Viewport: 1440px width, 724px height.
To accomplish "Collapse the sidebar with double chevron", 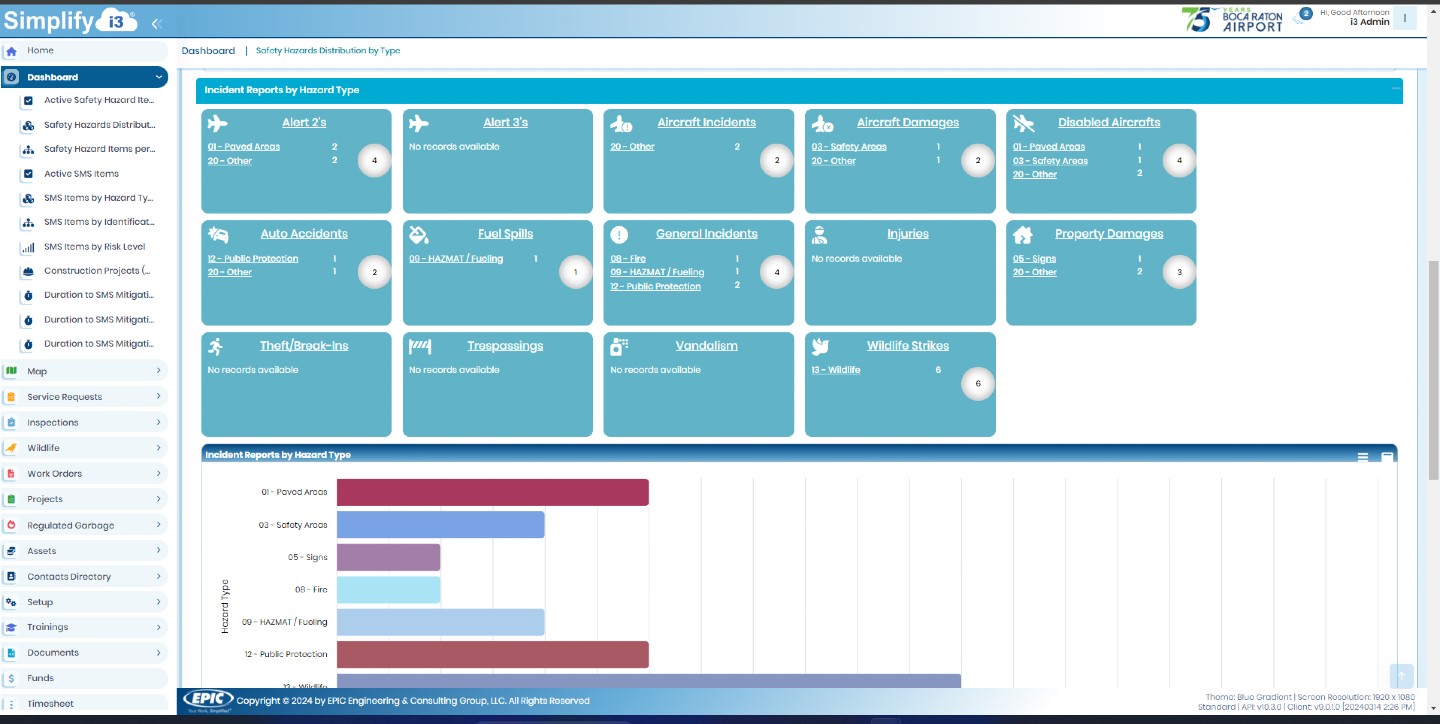I will (156, 22).
